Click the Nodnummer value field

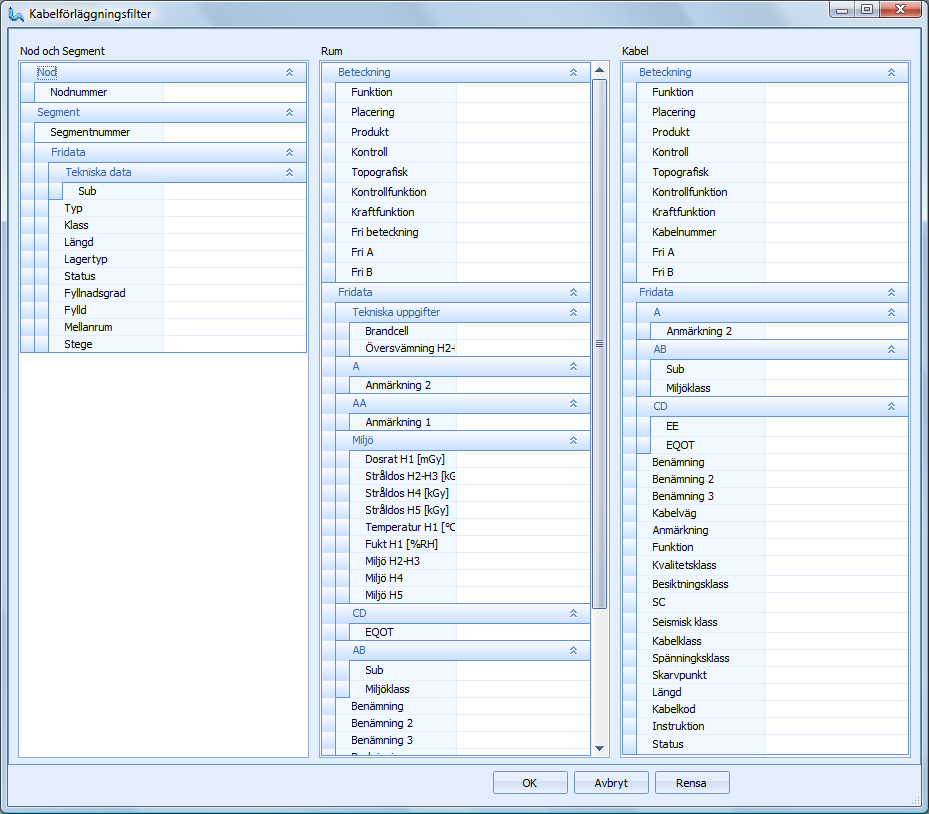click(x=235, y=92)
